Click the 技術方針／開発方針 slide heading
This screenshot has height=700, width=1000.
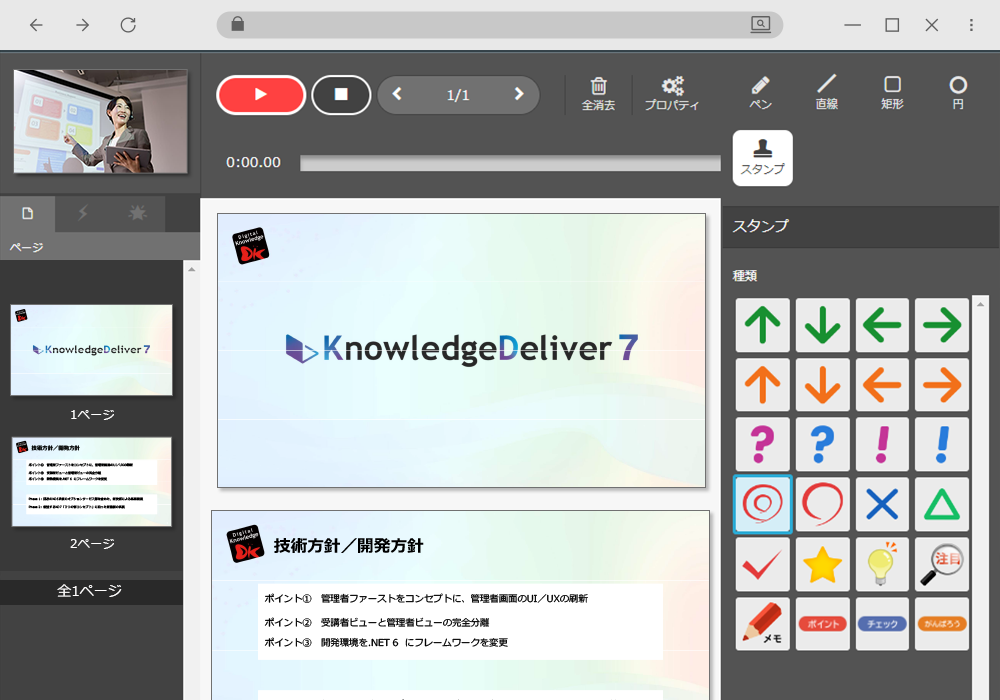(348, 546)
